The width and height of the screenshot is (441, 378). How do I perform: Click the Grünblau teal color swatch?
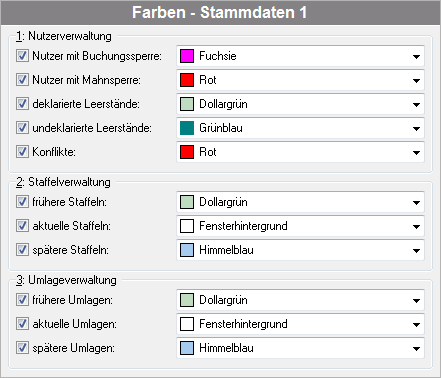pyautogui.click(x=187, y=128)
